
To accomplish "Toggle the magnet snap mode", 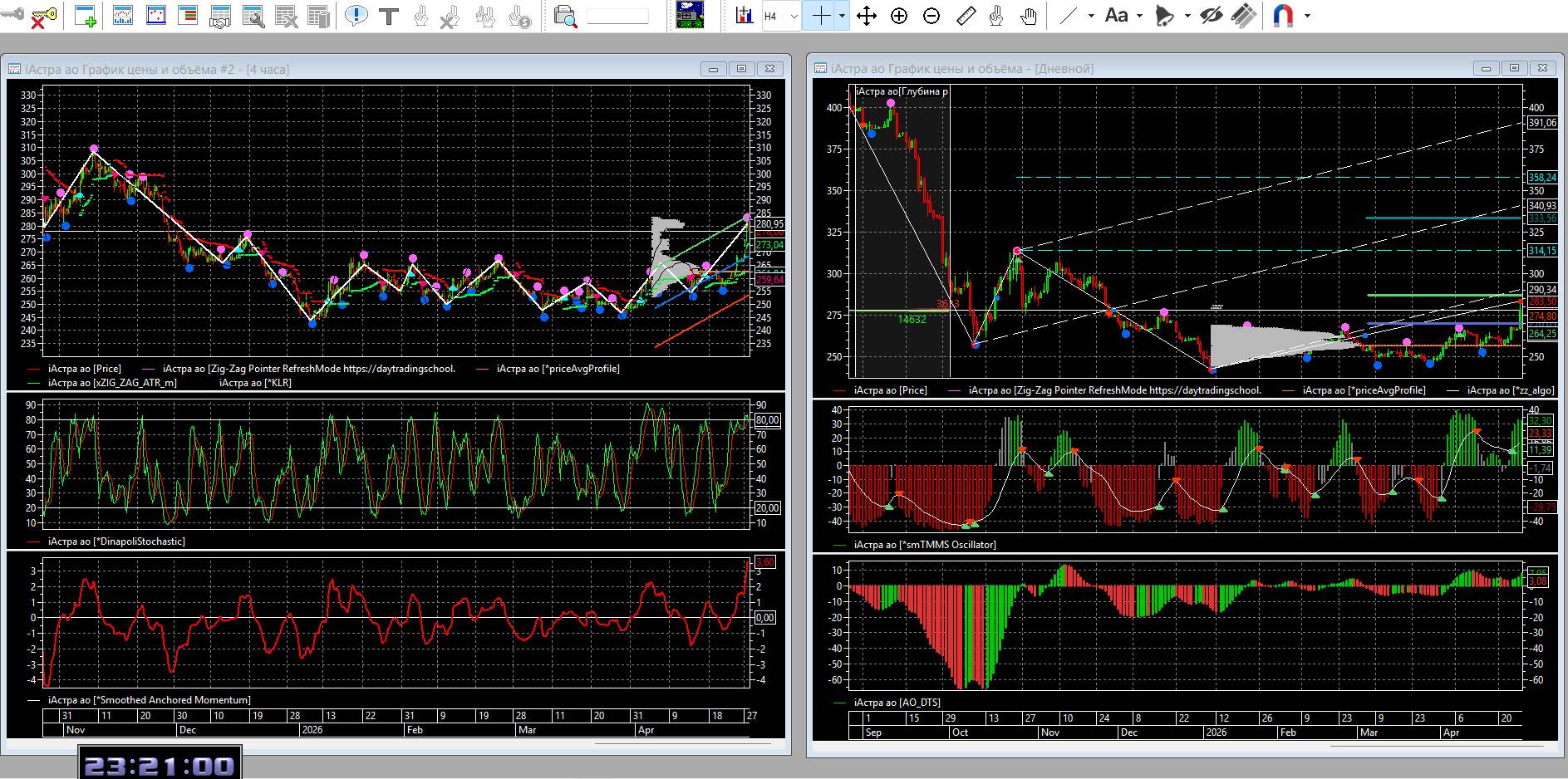I will pyautogui.click(x=1284, y=16).
